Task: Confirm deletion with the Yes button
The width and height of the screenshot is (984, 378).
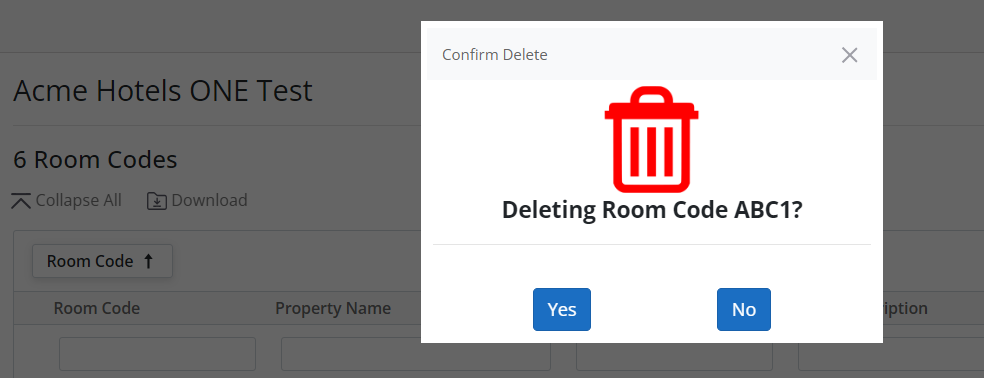Action: pyautogui.click(x=562, y=310)
